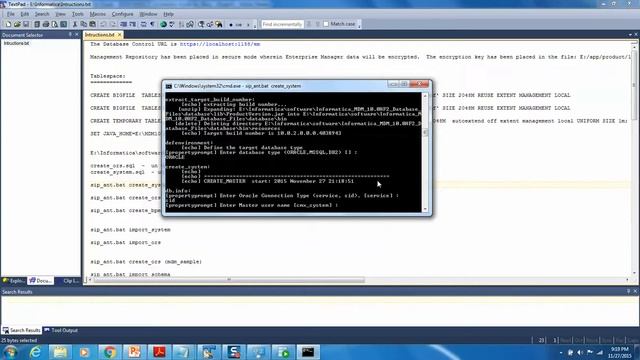Show hidden tray icons arrow
The image size is (640, 360).
(x=561, y=352)
